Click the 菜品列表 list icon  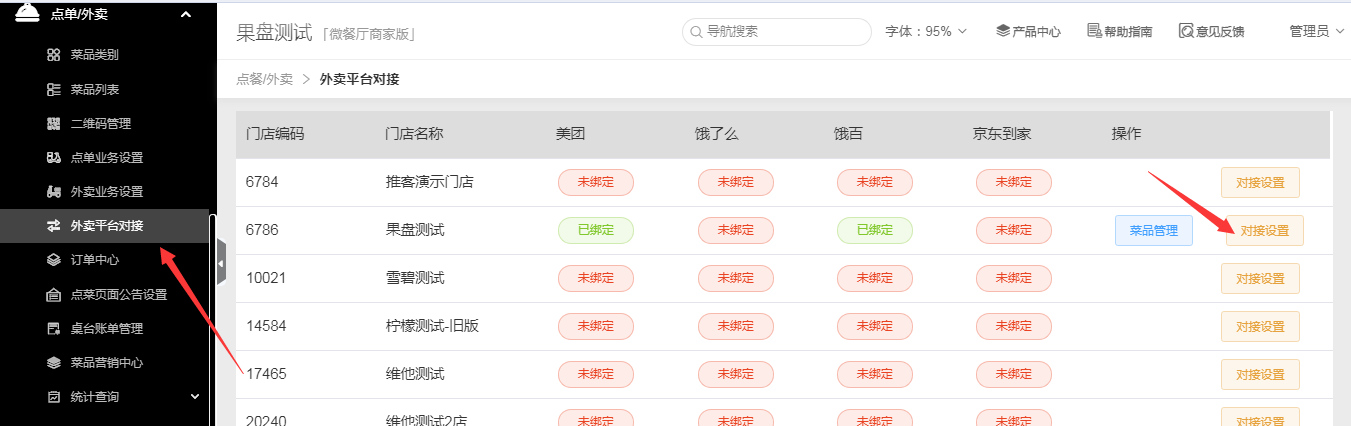click(x=54, y=90)
